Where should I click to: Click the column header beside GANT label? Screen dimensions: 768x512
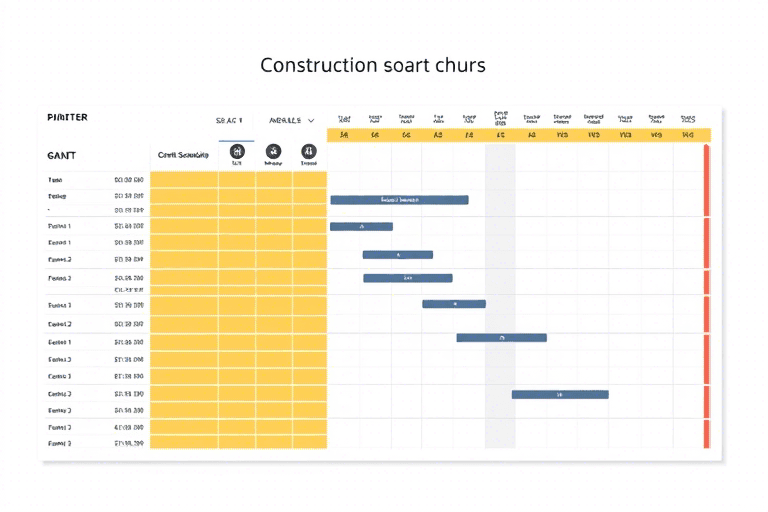pyautogui.click(x=183, y=156)
